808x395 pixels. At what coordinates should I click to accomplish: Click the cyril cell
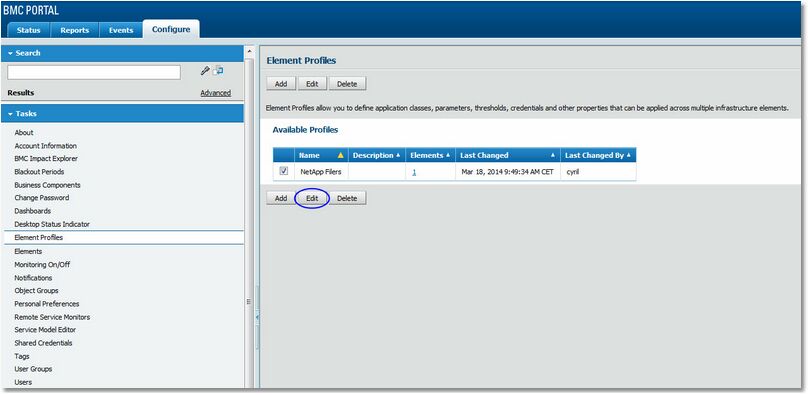(x=598, y=172)
